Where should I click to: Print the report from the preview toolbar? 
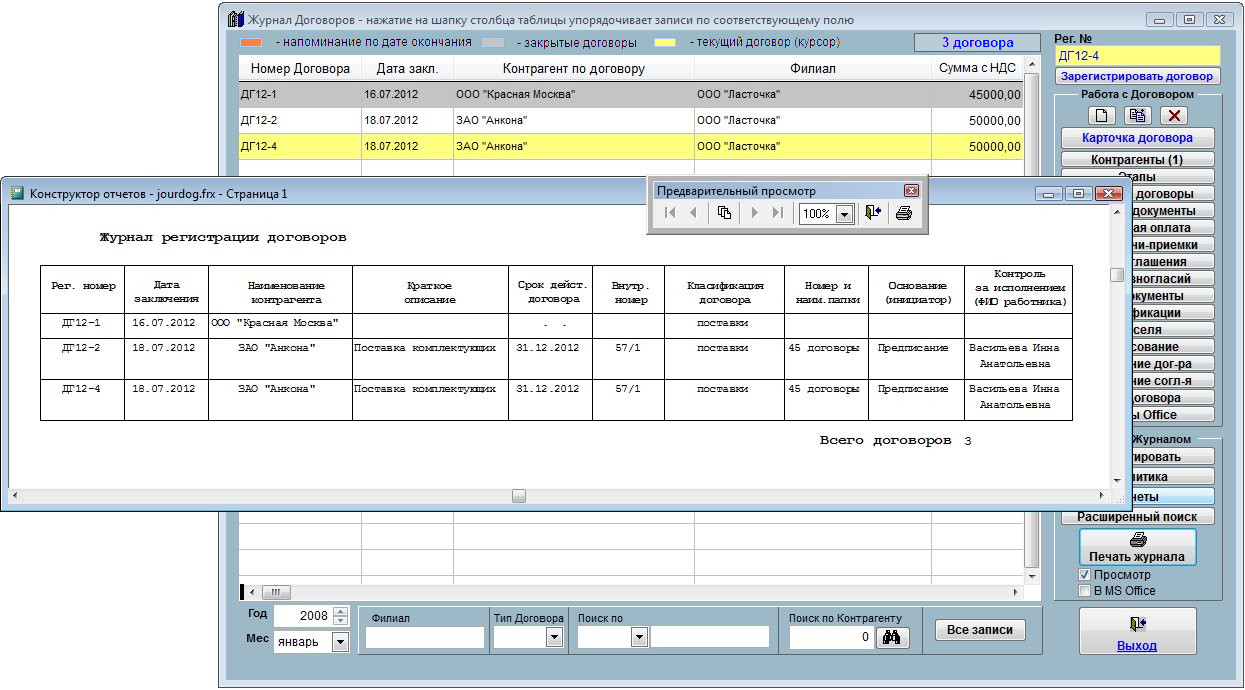click(x=903, y=213)
